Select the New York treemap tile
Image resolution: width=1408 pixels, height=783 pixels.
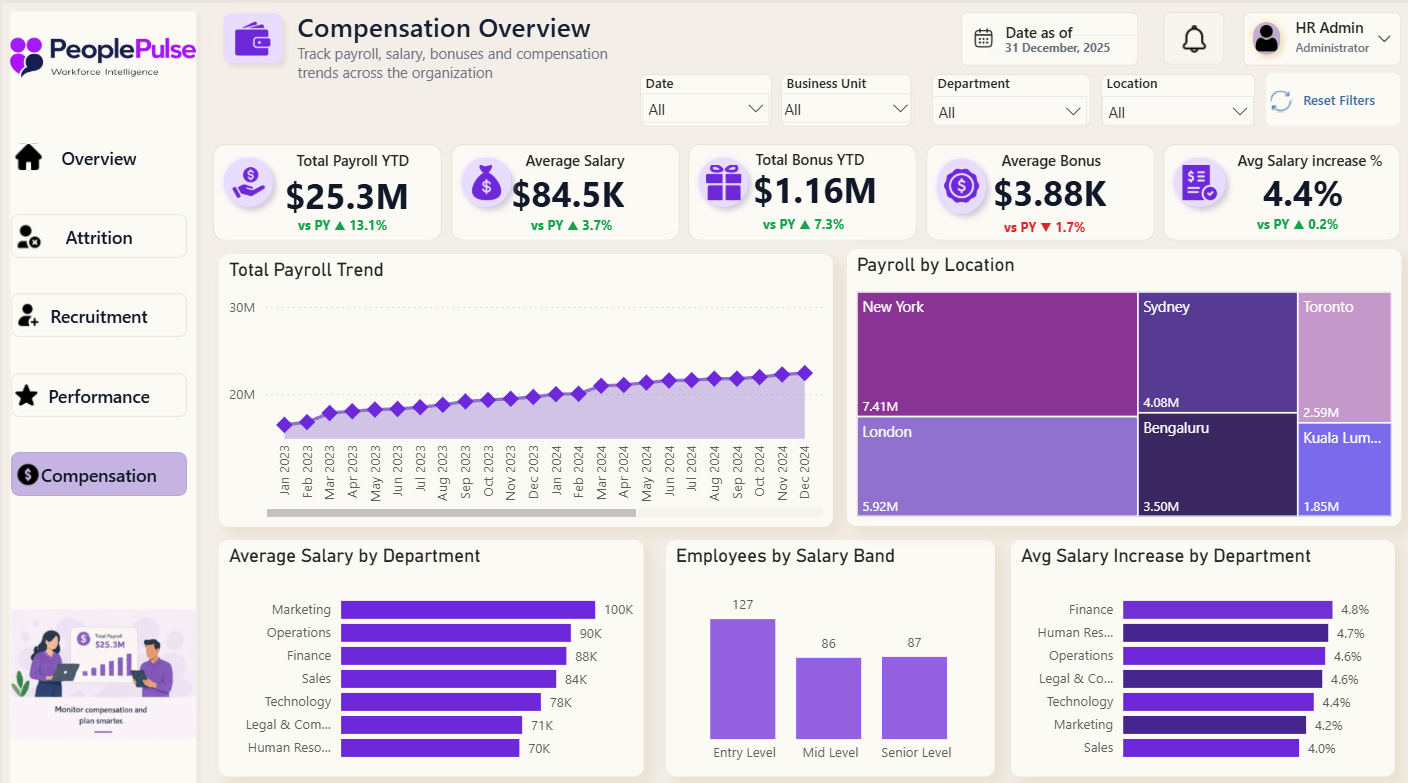997,354
